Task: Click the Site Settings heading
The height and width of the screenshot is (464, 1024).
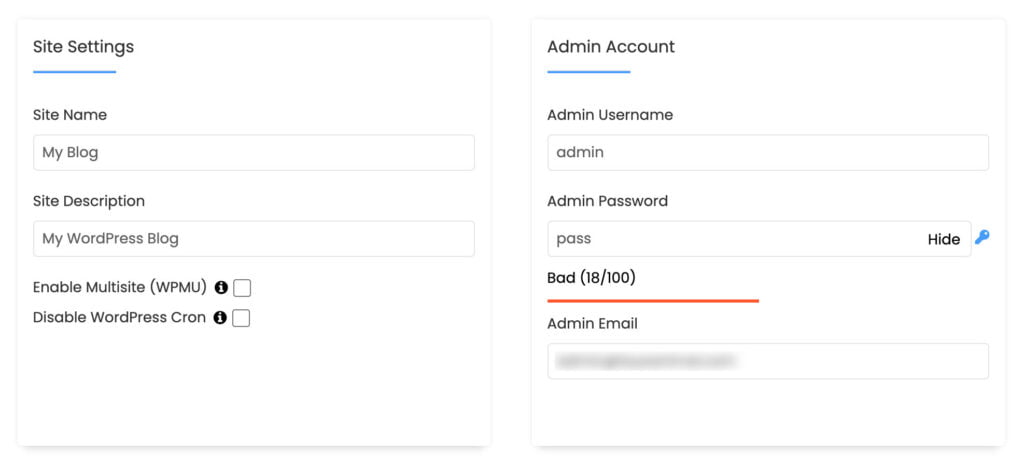Action: pos(84,46)
